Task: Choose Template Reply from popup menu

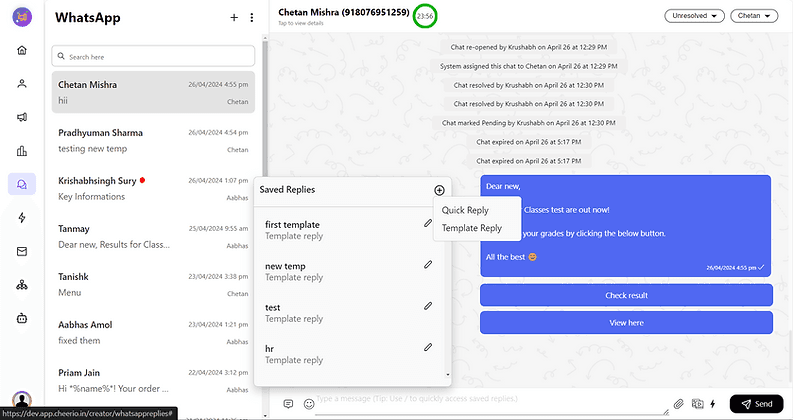Action: 471,228
